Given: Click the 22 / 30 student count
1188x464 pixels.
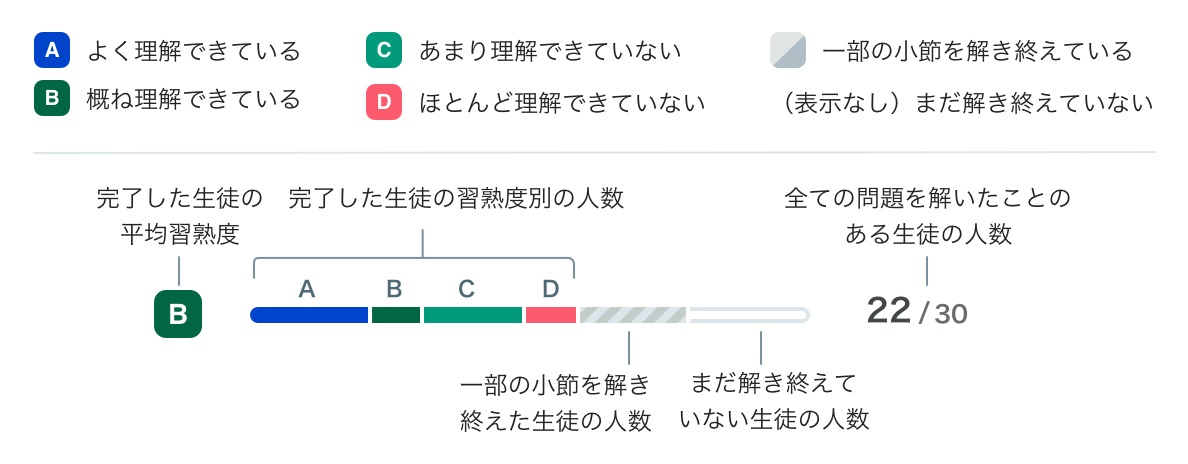Looking at the screenshot, I should click(x=917, y=311).
